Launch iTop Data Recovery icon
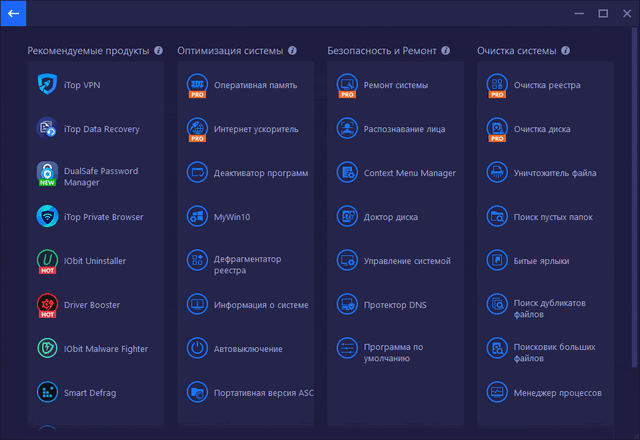Screen dimensions: 640x440 click(x=47, y=128)
